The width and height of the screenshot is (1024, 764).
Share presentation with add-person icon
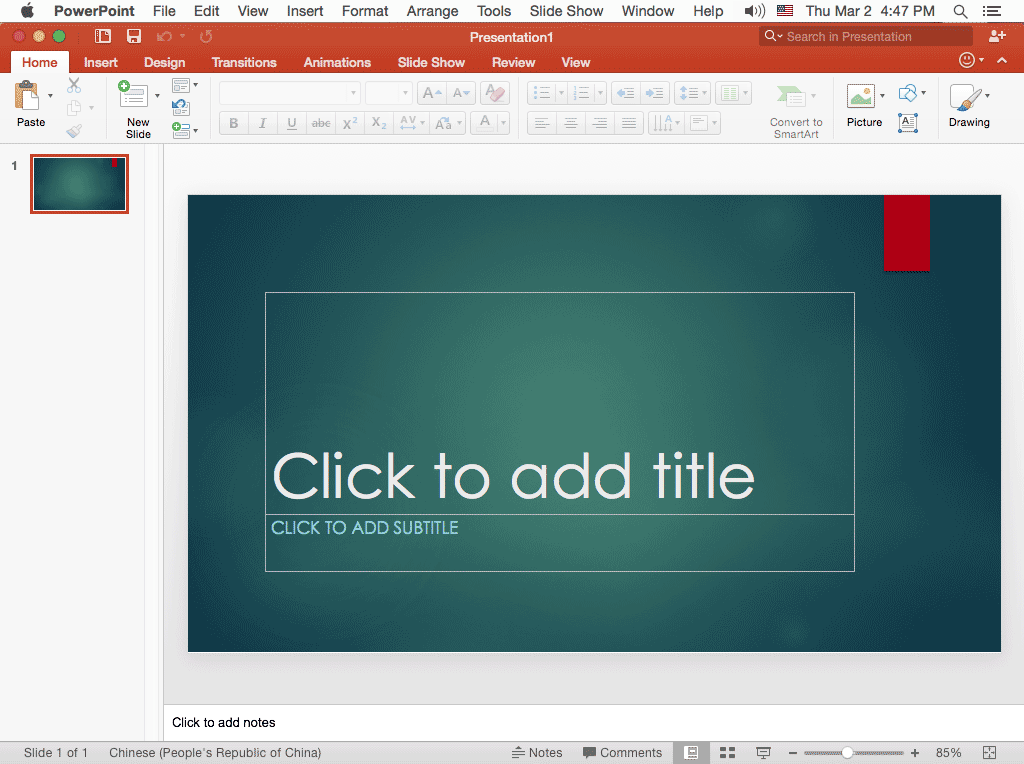point(997,36)
